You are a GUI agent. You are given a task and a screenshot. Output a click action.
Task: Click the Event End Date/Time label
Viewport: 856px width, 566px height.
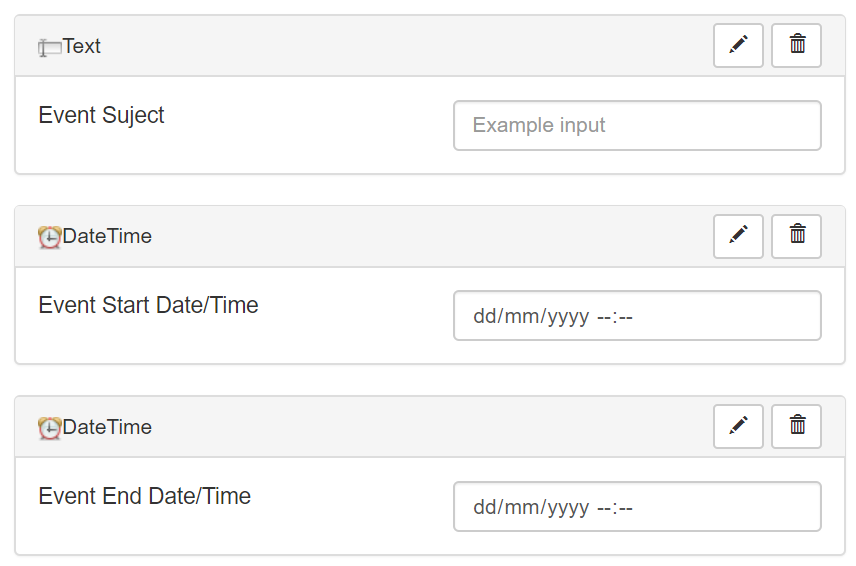pyautogui.click(x=144, y=496)
